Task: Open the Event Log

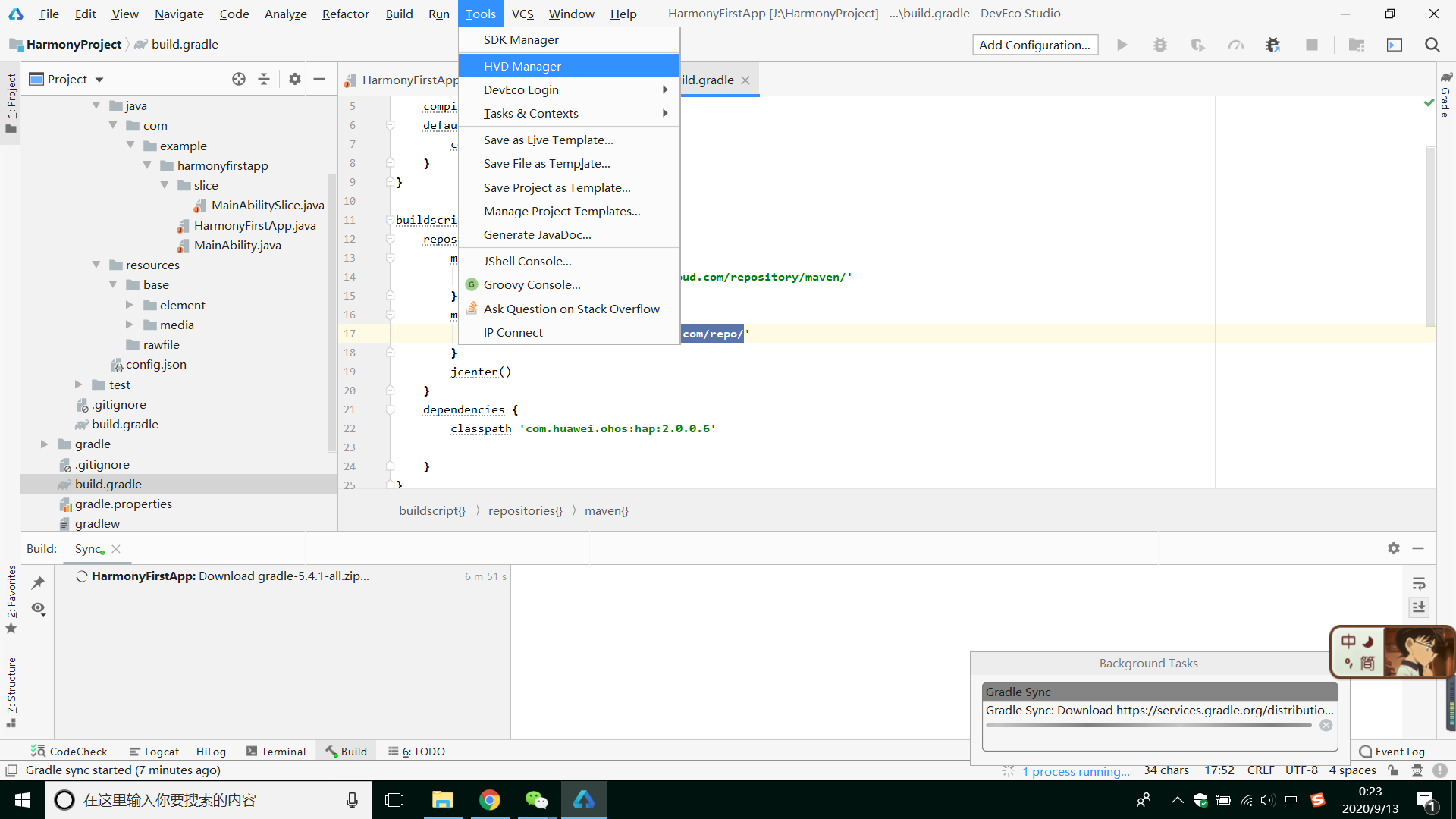Action: point(1392,751)
